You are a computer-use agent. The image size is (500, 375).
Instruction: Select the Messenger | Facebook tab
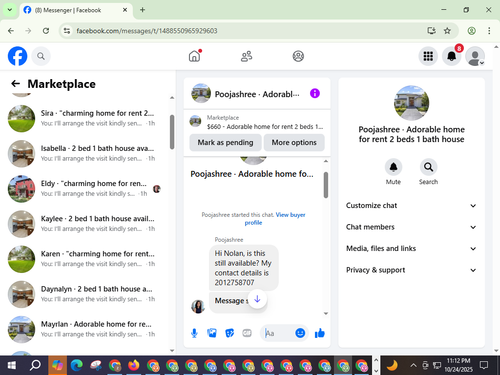click(76, 10)
